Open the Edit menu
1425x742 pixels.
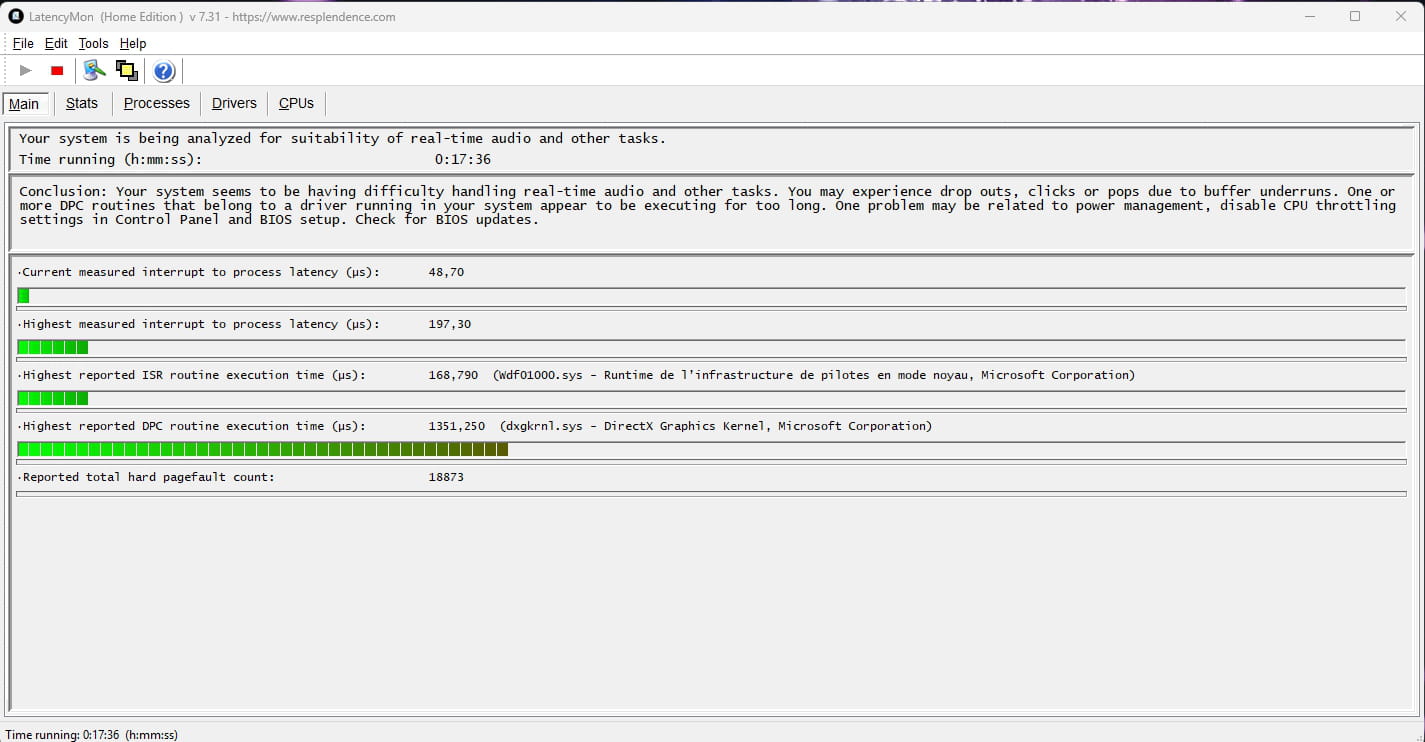click(x=56, y=43)
